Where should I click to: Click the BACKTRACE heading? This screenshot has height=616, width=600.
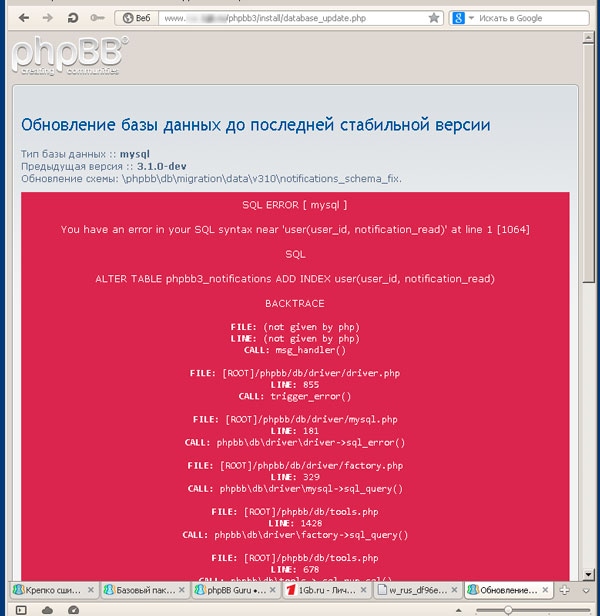click(x=295, y=304)
